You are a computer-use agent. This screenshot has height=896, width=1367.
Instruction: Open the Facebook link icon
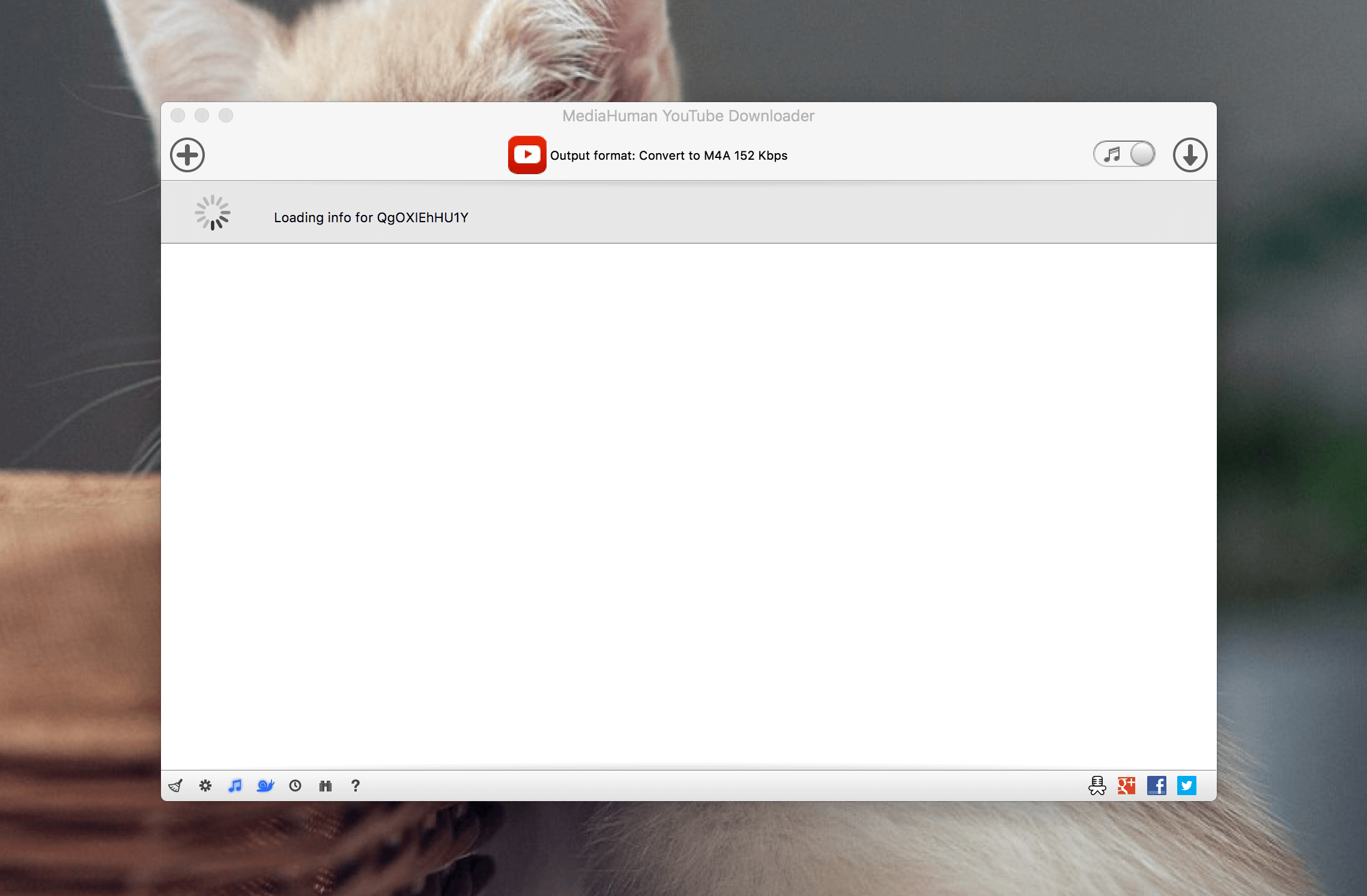(x=1157, y=786)
